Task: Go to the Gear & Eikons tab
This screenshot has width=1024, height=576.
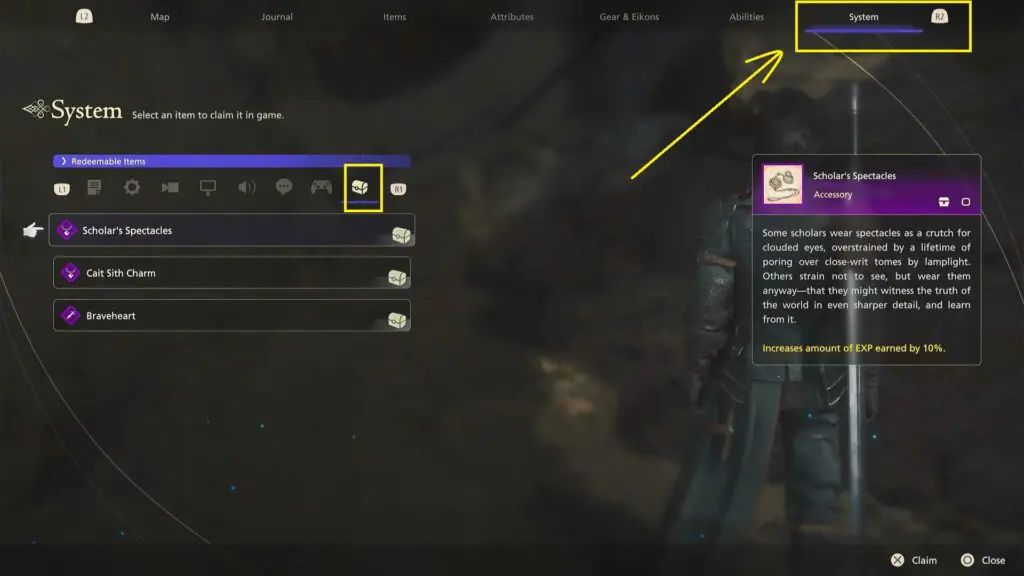Action: tap(629, 17)
